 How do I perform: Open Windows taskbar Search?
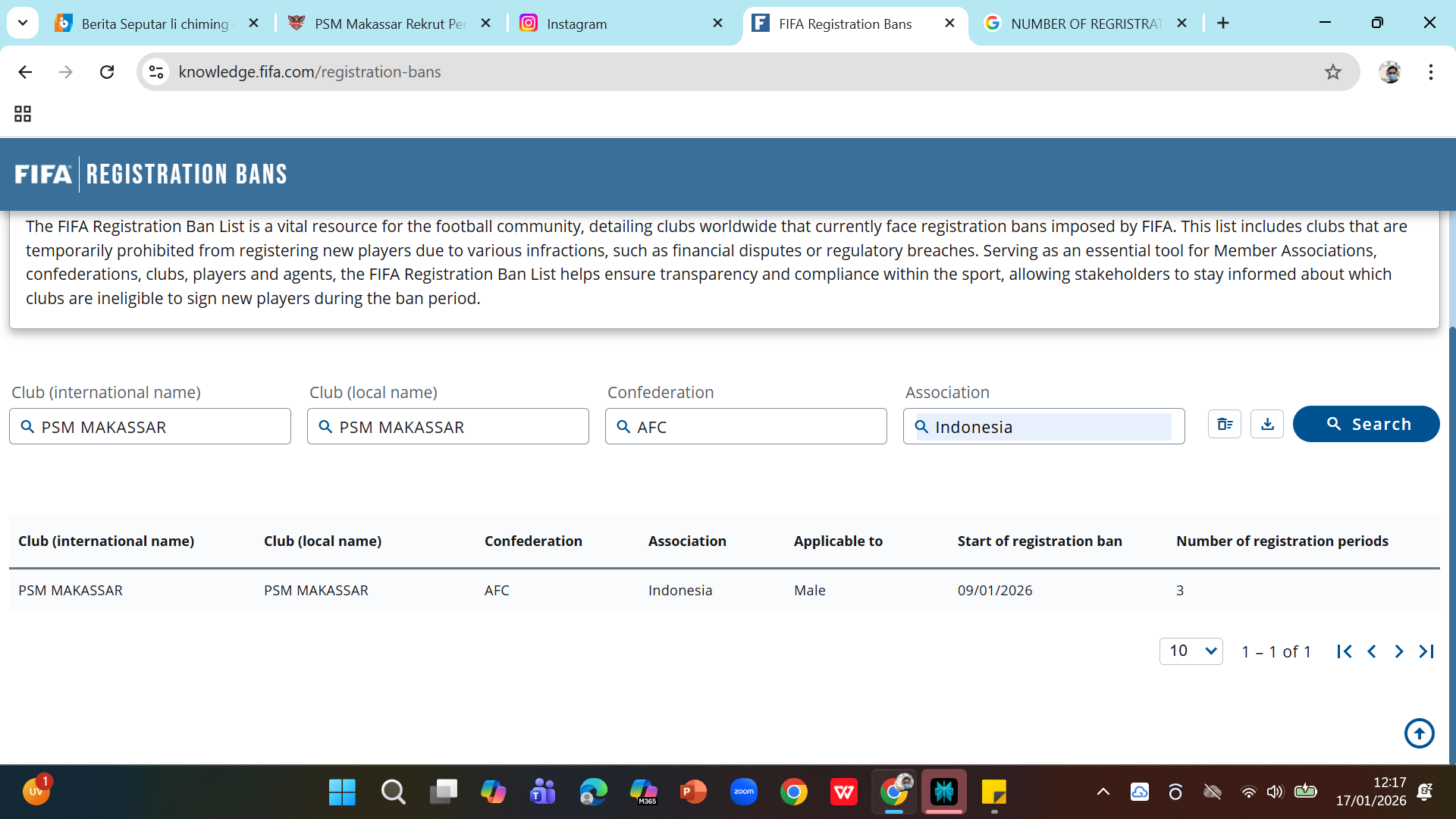(393, 792)
